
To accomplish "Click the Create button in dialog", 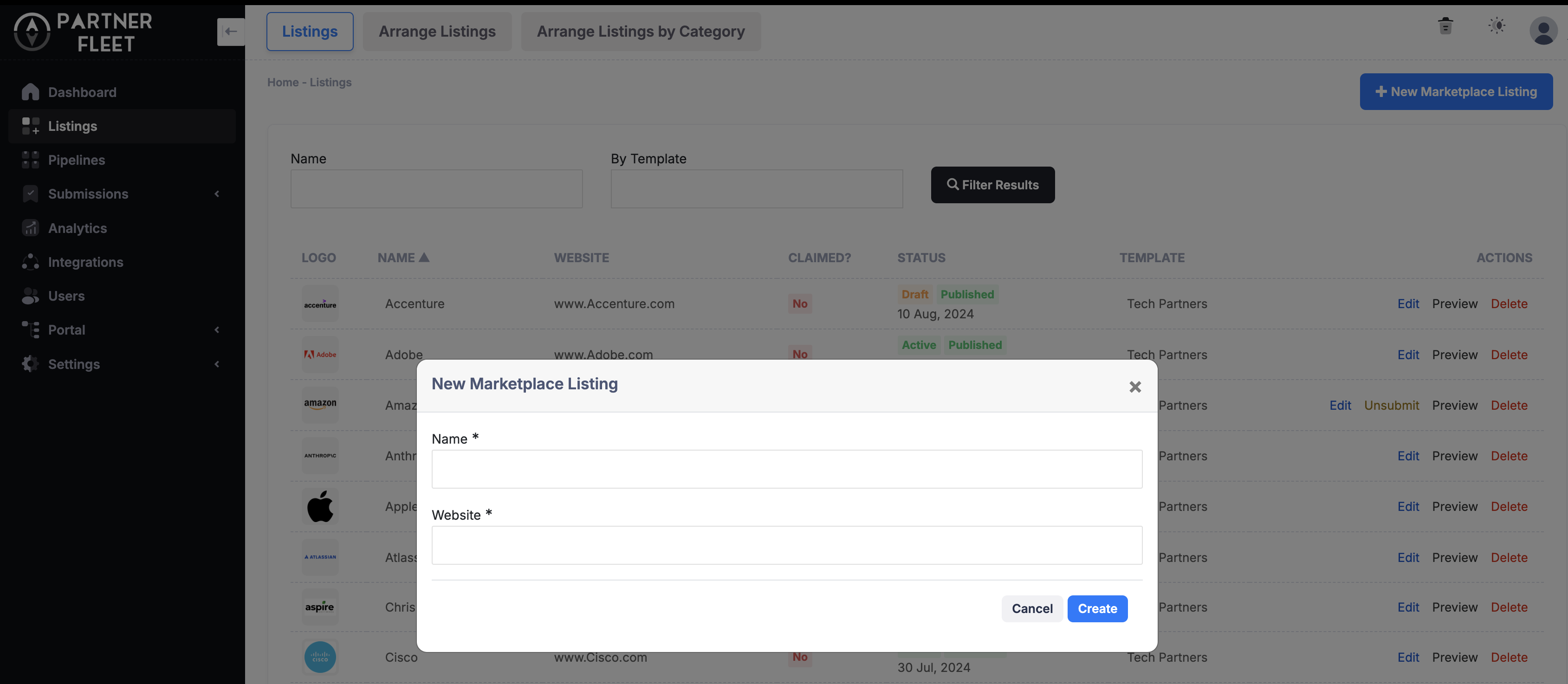I will coord(1097,608).
